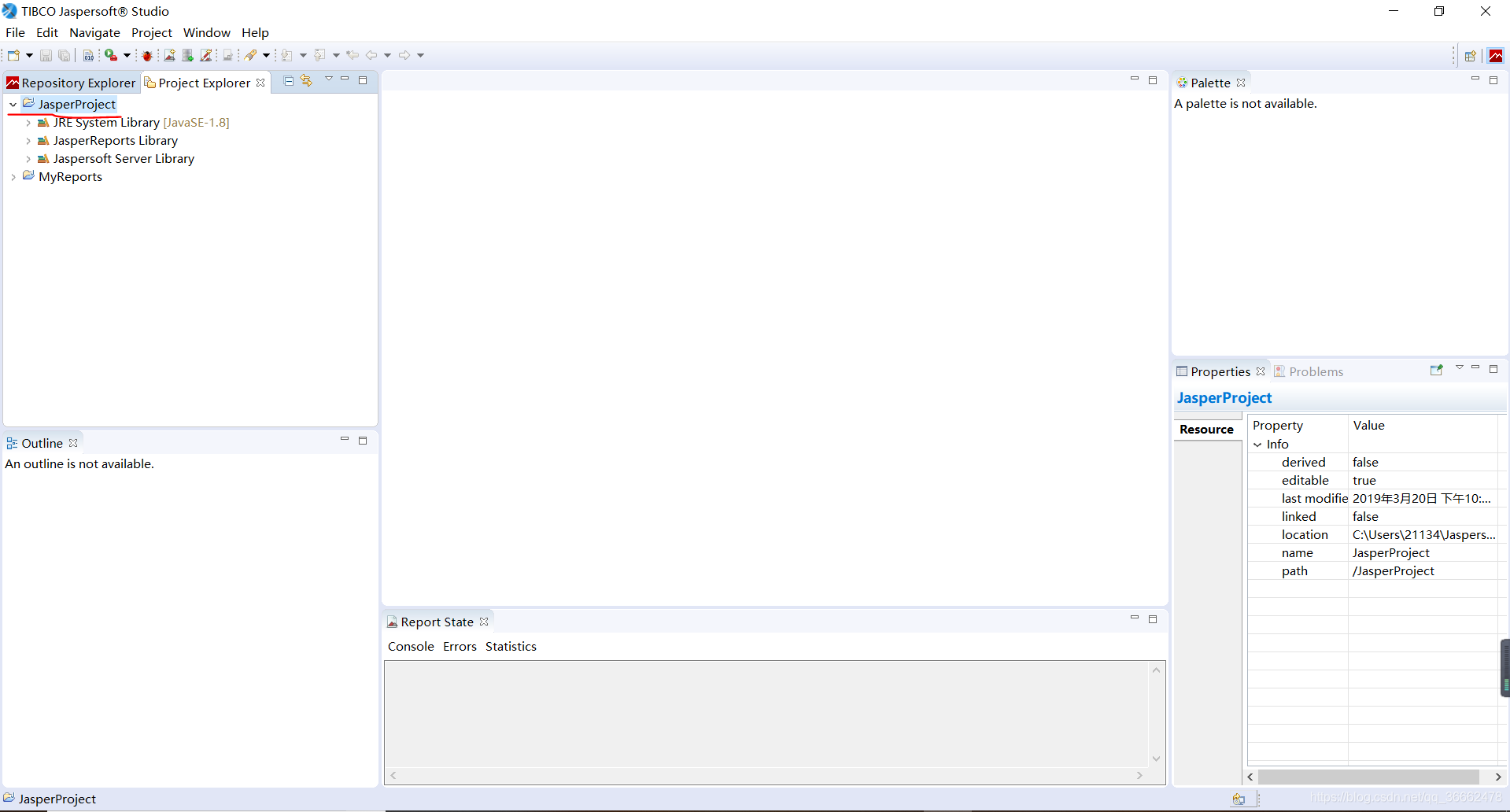Expand the JRE System Library node
This screenshot has width=1510, height=812.
(x=28, y=123)
